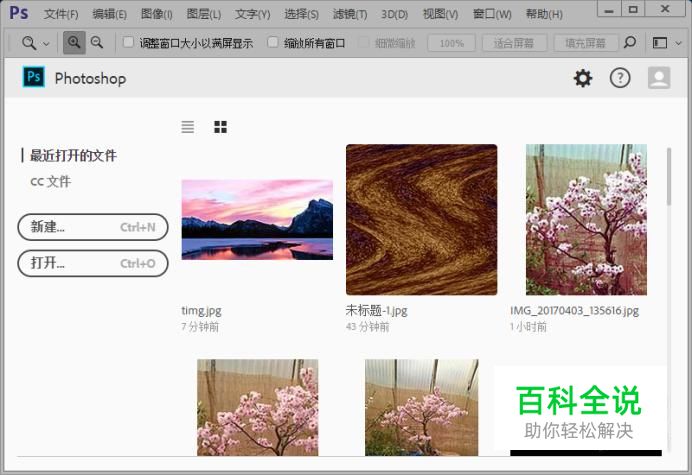Open the 视图(V) menu
The width and height of the screenshot is (692, 475).
tap(440, 15)
